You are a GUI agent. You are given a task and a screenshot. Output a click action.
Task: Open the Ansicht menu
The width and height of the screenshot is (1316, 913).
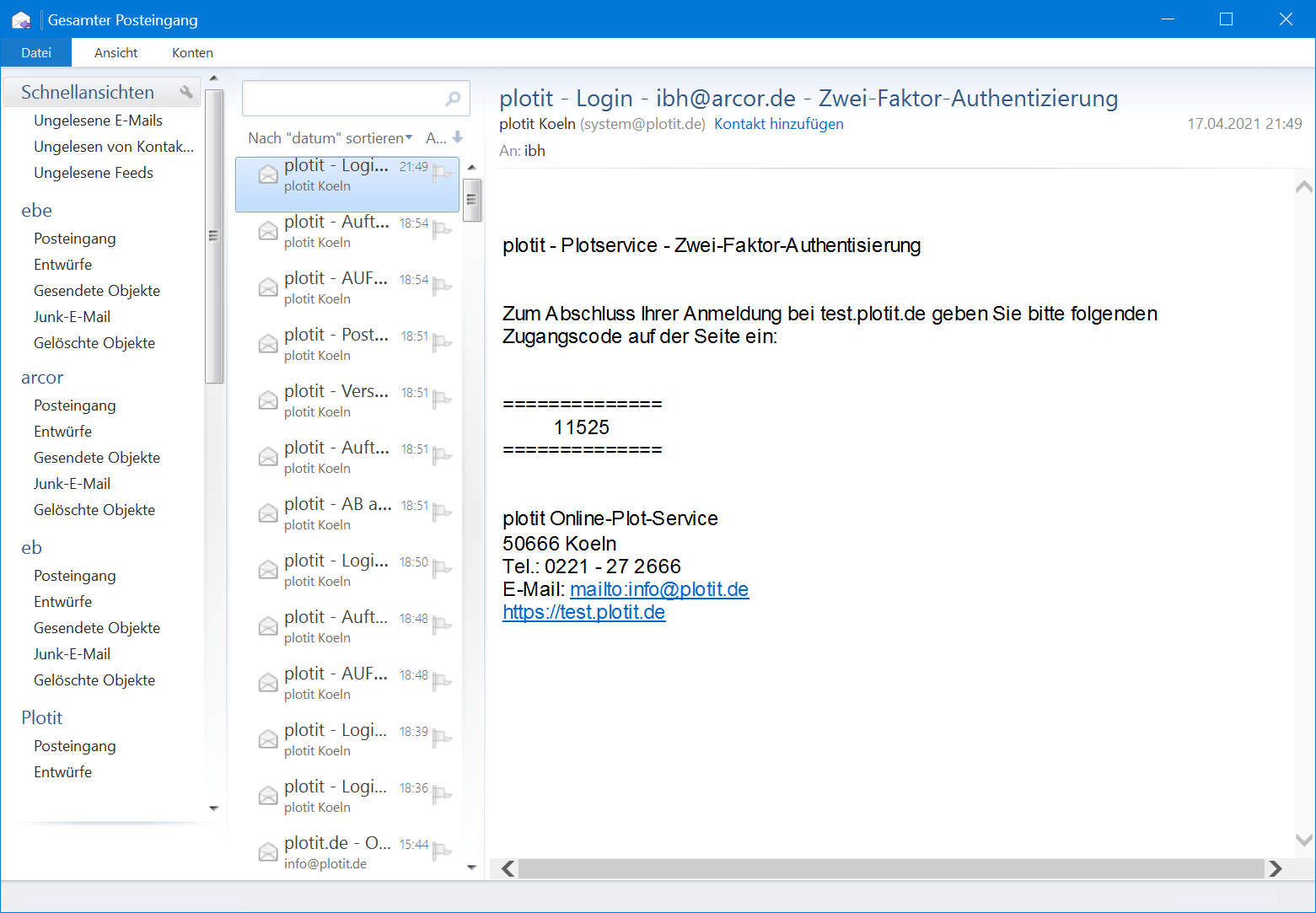(115, 52)
